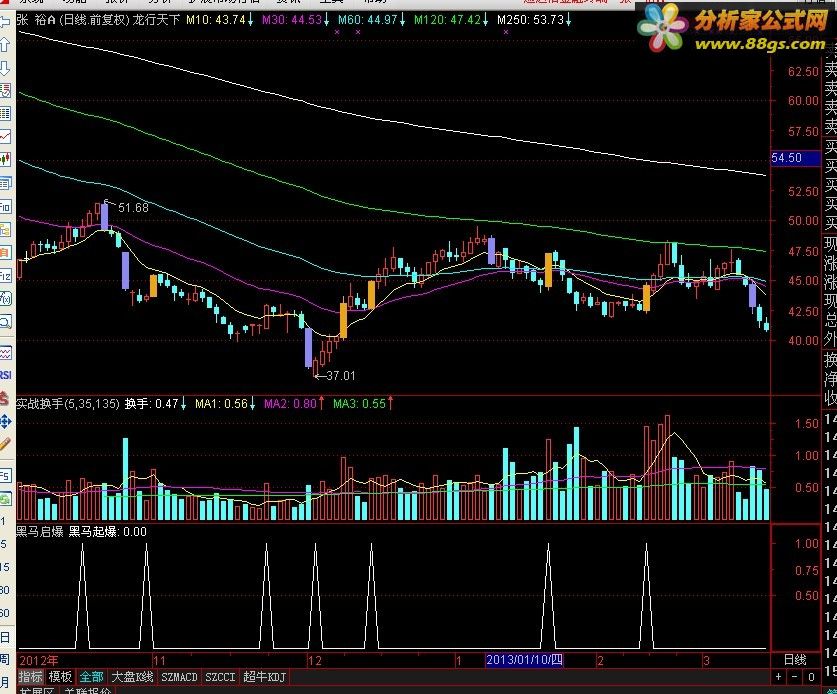Click the F12 icon in left toolbar
The width and height of the screenshot is (837, 694).
point(5,276)
